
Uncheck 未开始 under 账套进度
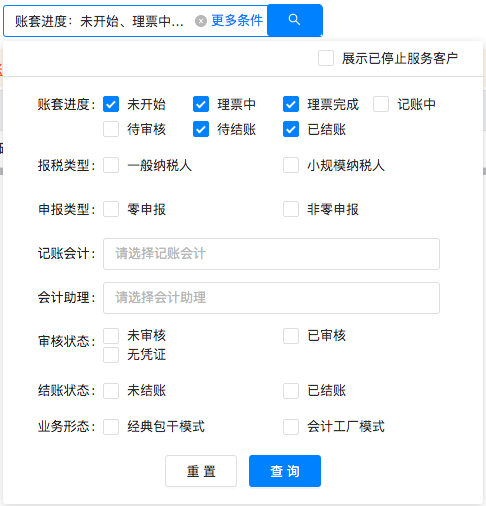click(x=111, y=104)
